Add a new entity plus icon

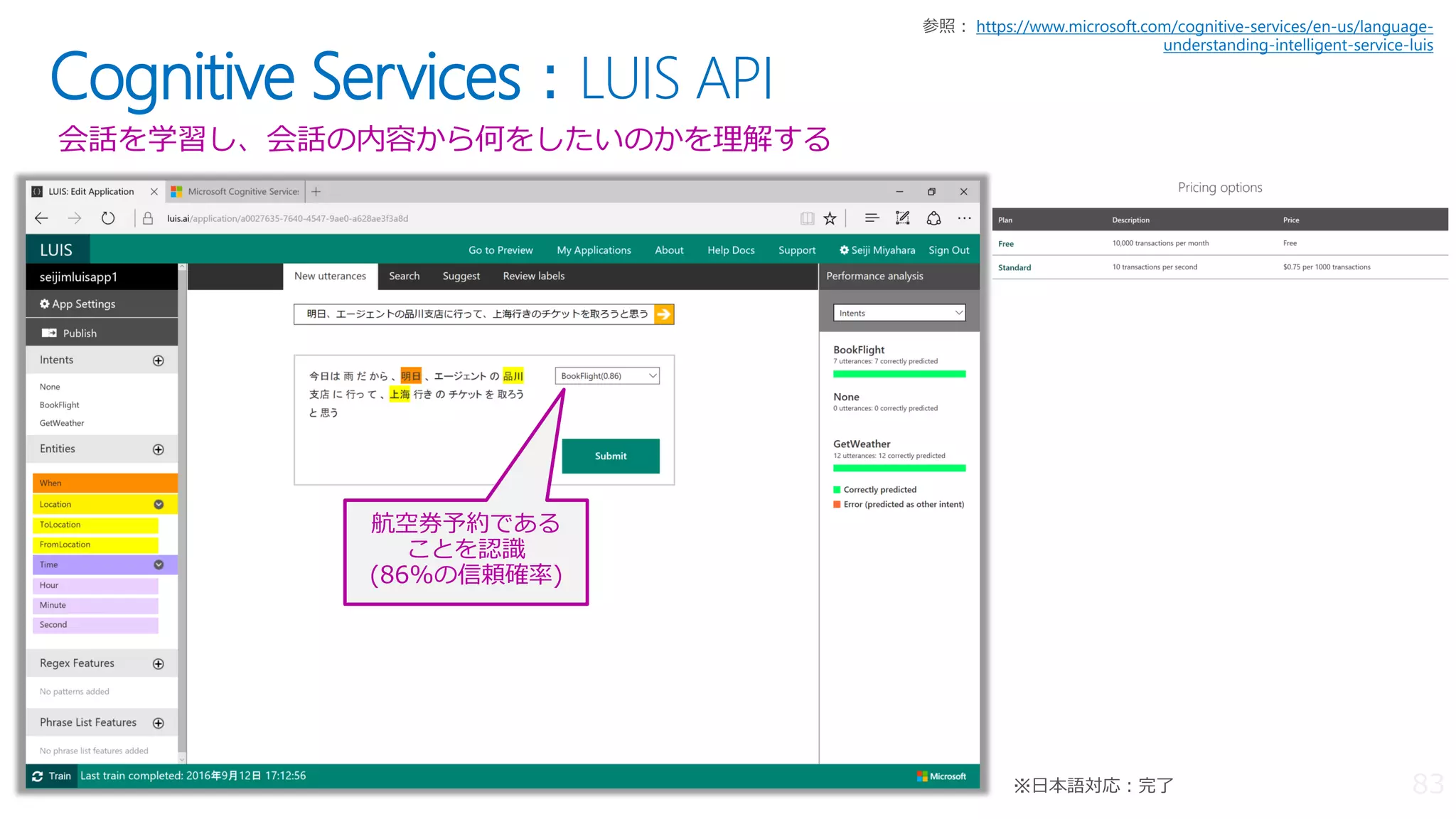pyautogui.click(x=159, y=449)
